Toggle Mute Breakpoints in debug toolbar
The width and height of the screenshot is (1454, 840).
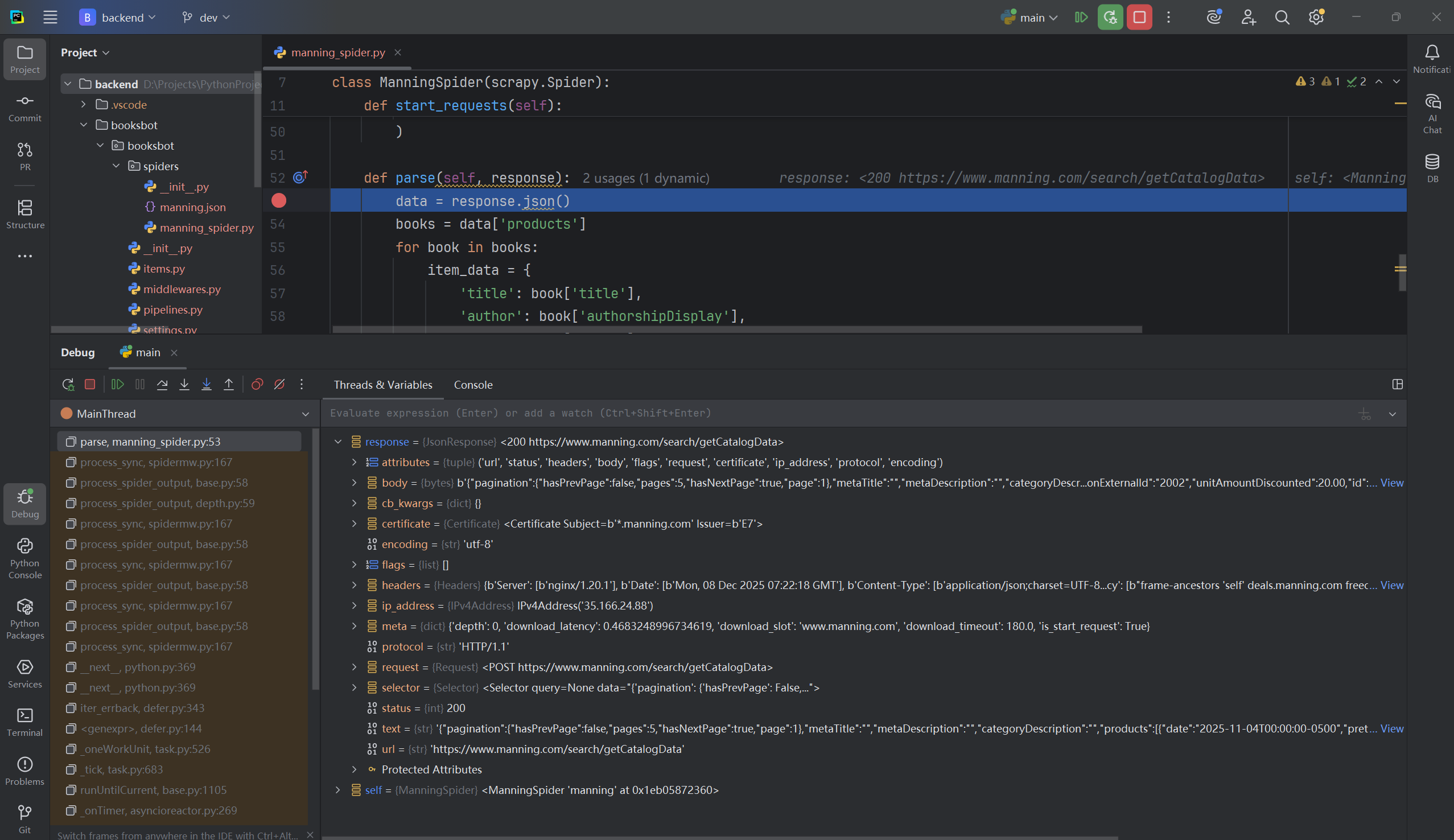[280, 385]
